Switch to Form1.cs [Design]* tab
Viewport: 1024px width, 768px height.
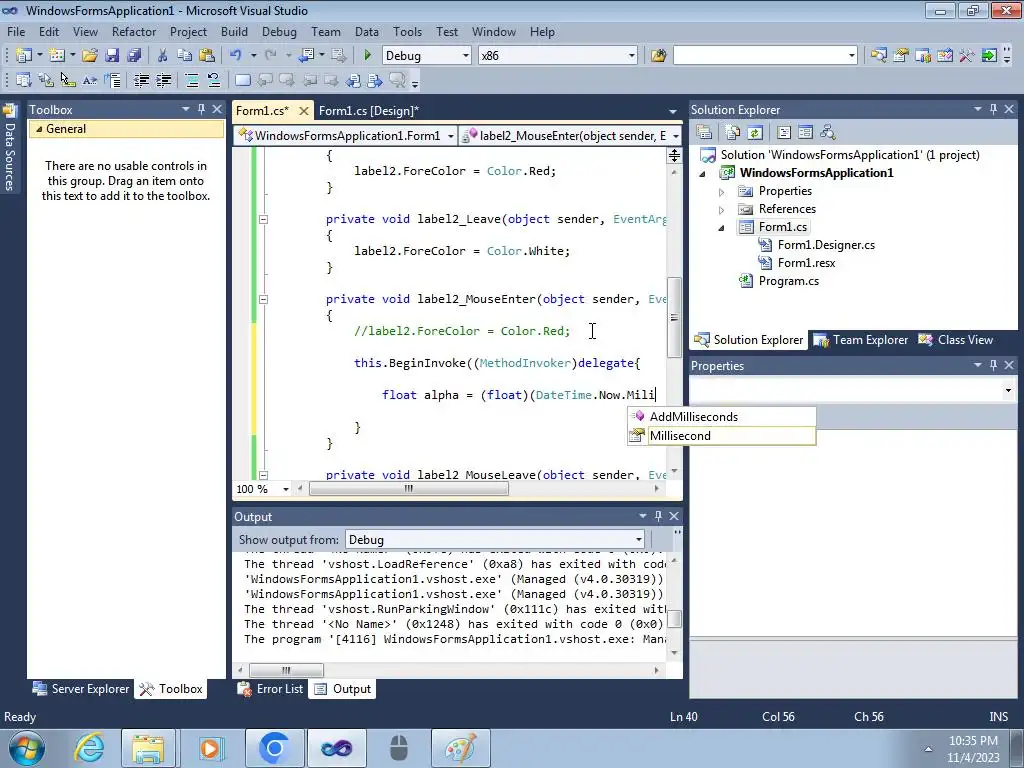(x=369, y=110)
